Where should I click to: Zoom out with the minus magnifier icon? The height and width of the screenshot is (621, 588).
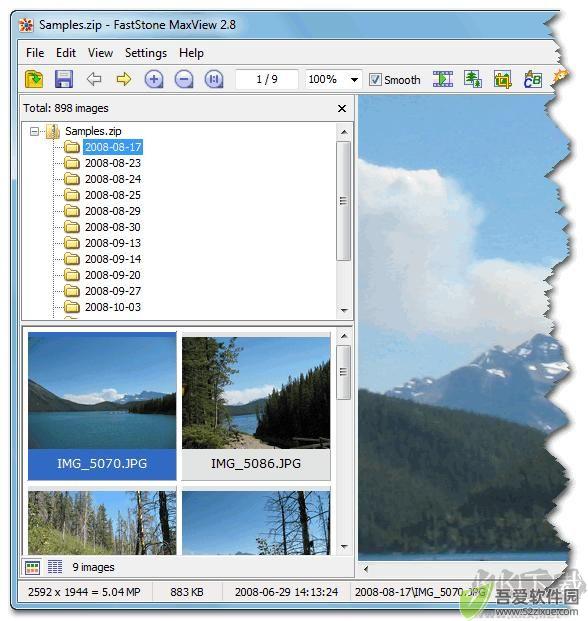[184, 79]
